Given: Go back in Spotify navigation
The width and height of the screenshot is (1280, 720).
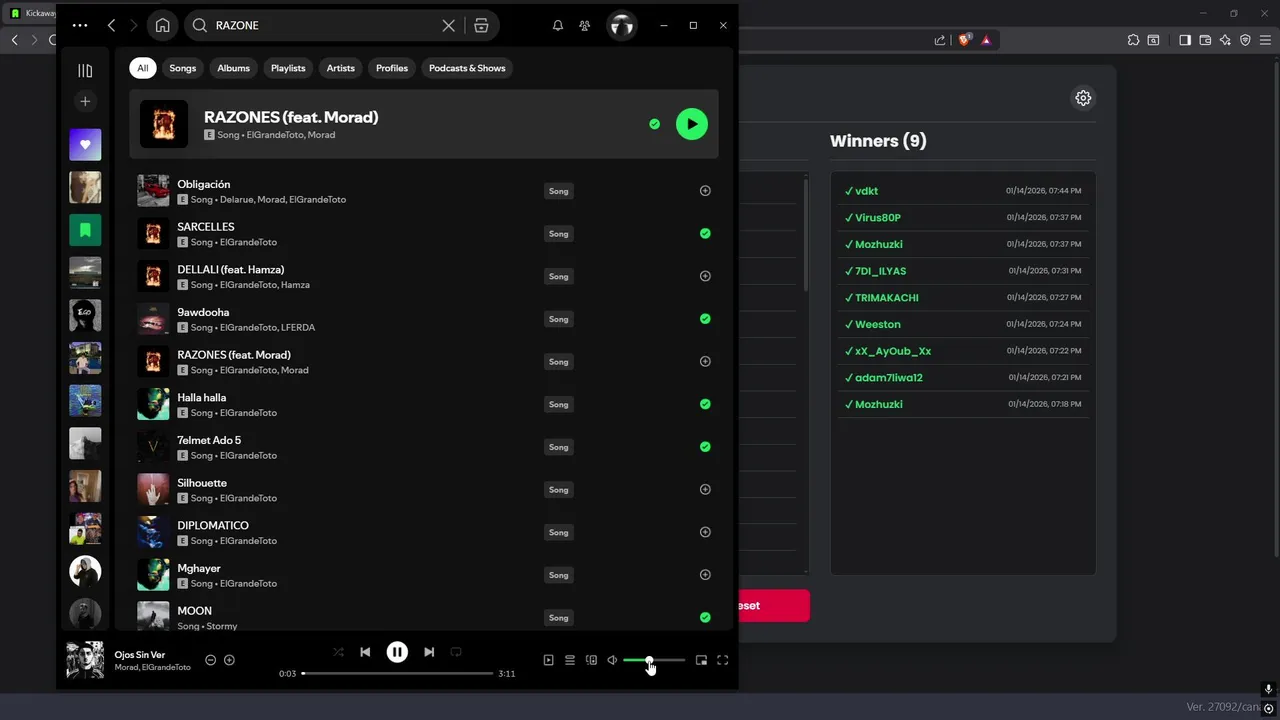Looking at the screenshot, I should click(x=111, y=25).
